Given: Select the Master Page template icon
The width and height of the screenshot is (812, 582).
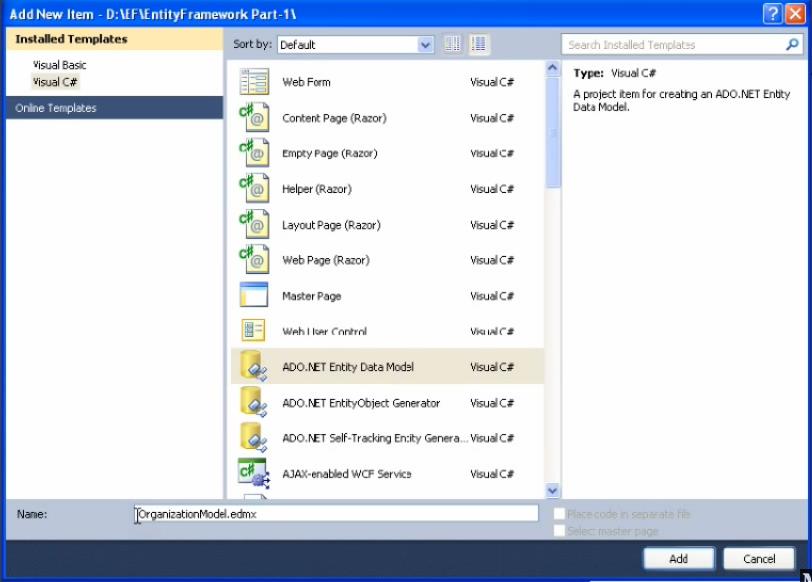Looking at the screenshot, I should 254,296.
